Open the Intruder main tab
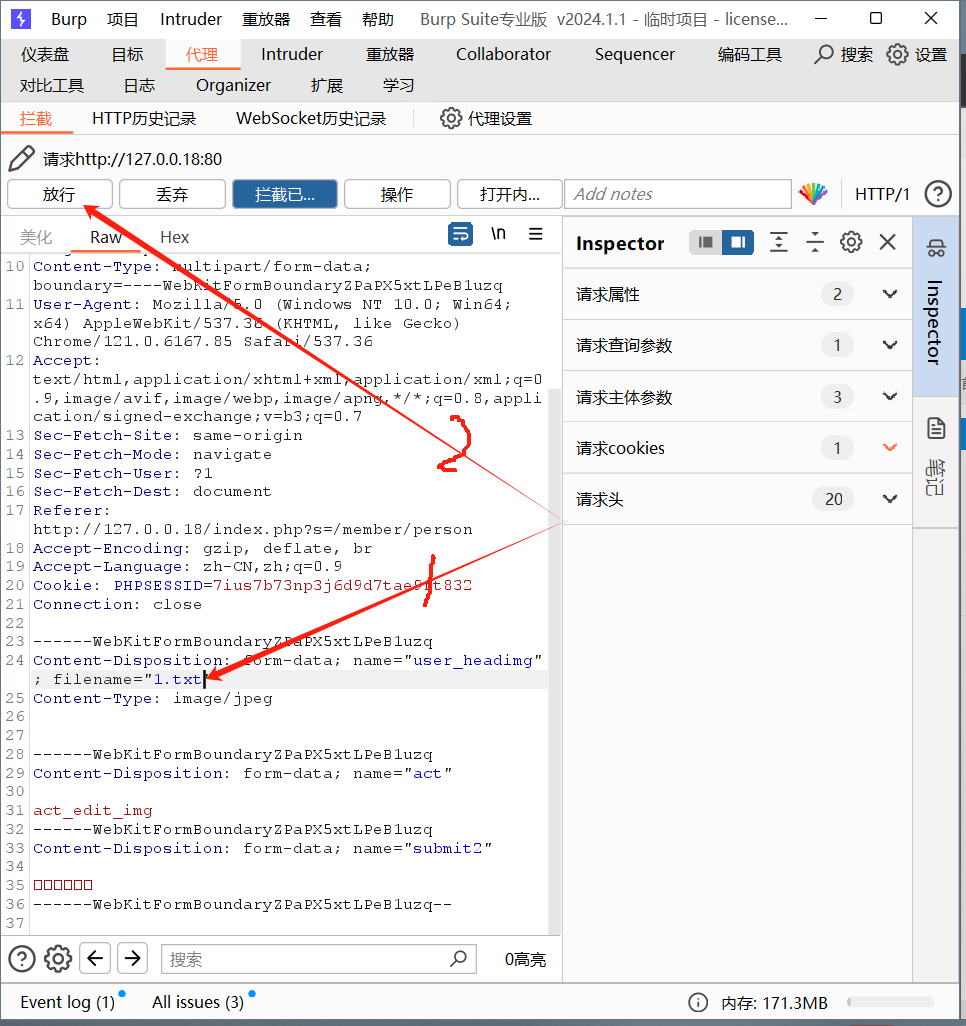Image resolution: width=966 pixels, height=1026 pixels. (x=292, y=54)
